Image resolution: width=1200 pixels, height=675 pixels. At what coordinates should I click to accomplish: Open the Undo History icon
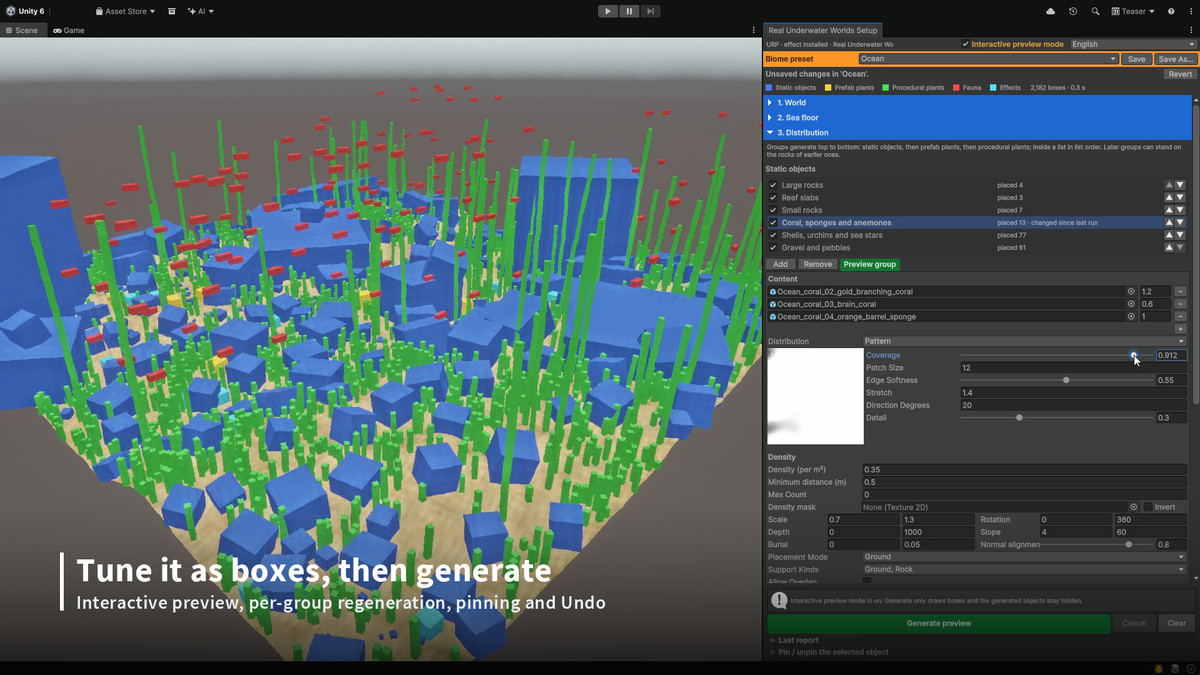1073,11
